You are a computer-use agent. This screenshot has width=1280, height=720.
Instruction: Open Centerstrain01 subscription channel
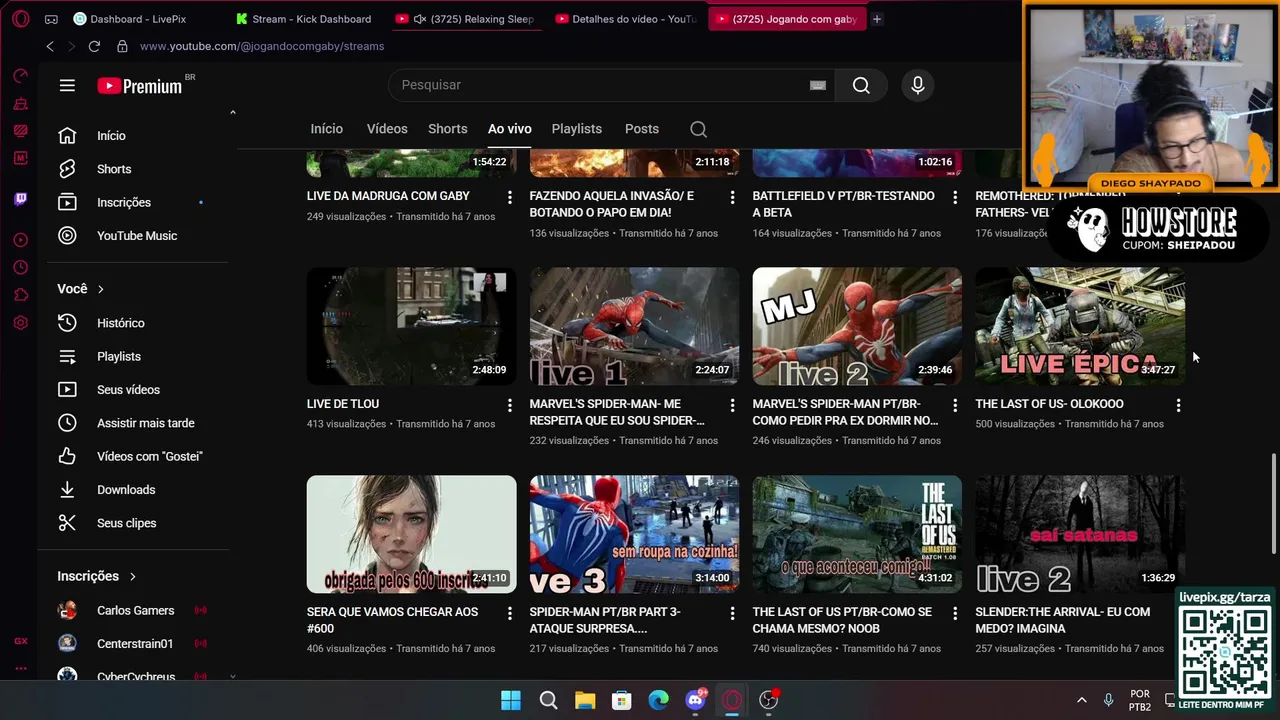pos(133,644)
